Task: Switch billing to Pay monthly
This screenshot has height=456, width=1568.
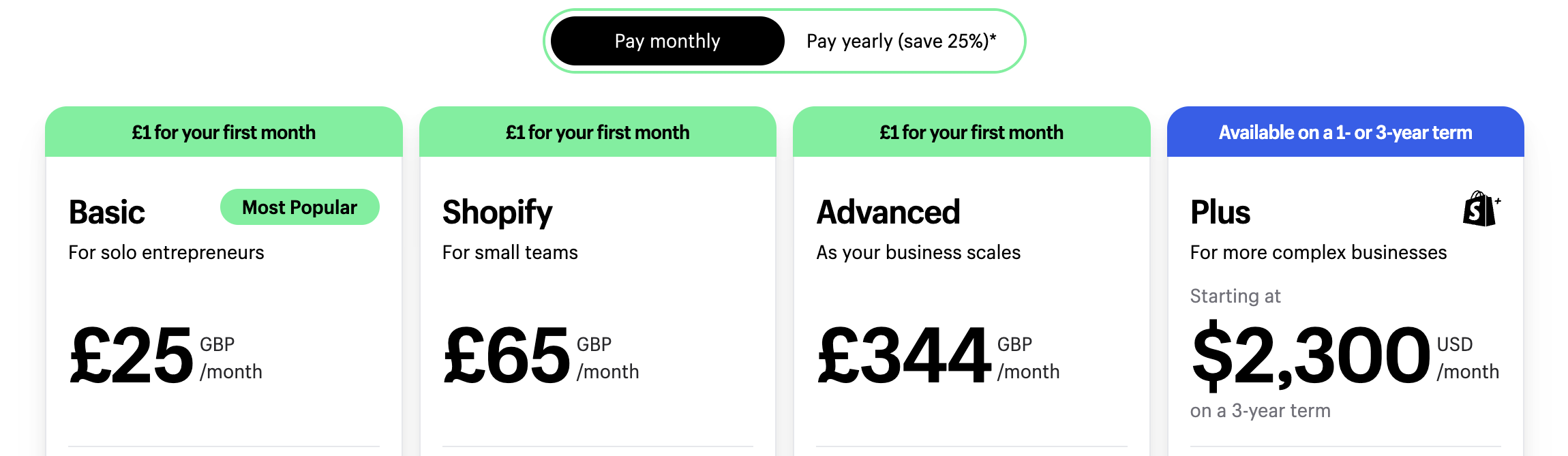Action: coord(667,41)
